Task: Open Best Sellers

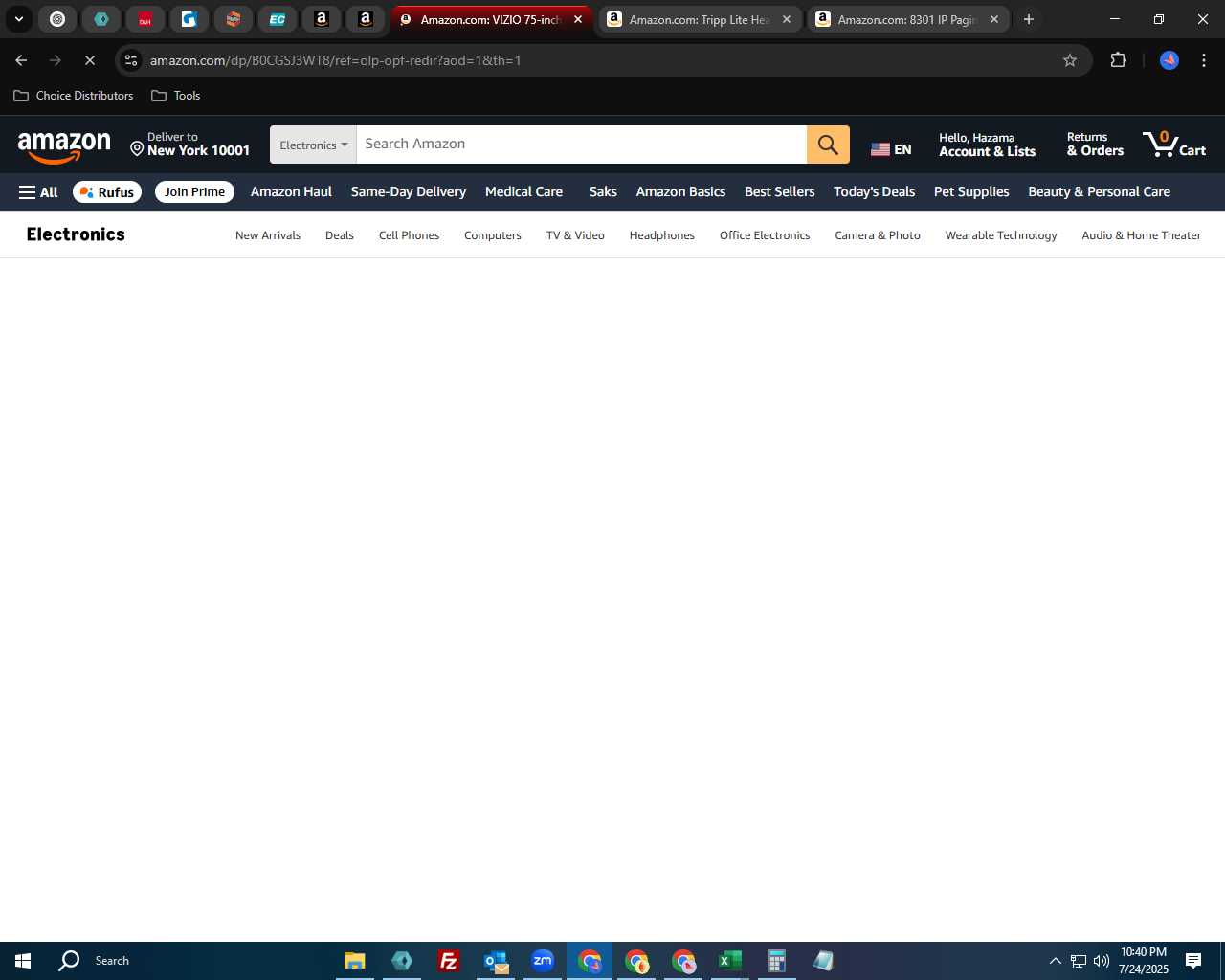Action: click(780, 192)
